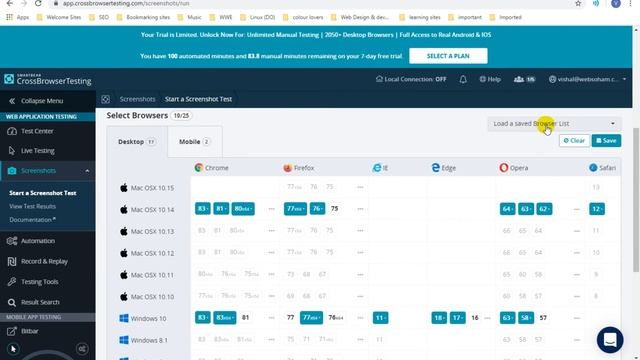
Task: Click the IE browser column icon
Action: click(x=377, y=168)
